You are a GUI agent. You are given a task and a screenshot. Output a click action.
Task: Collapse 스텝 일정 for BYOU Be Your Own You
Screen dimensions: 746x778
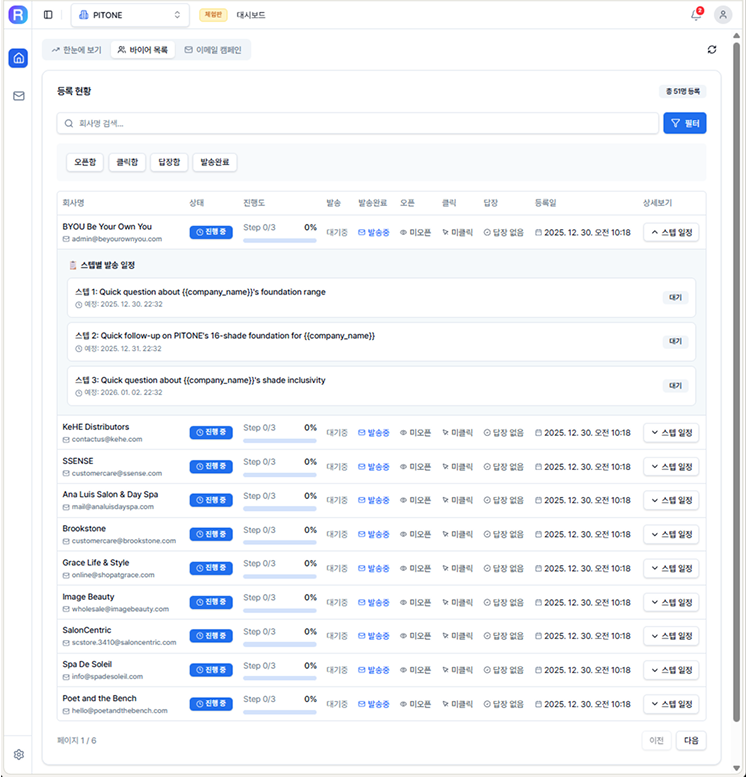(x=671, y=232)
